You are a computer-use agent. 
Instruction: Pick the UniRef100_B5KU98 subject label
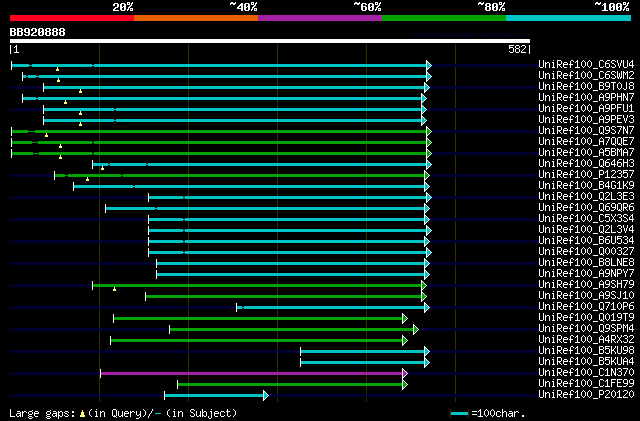586,351
